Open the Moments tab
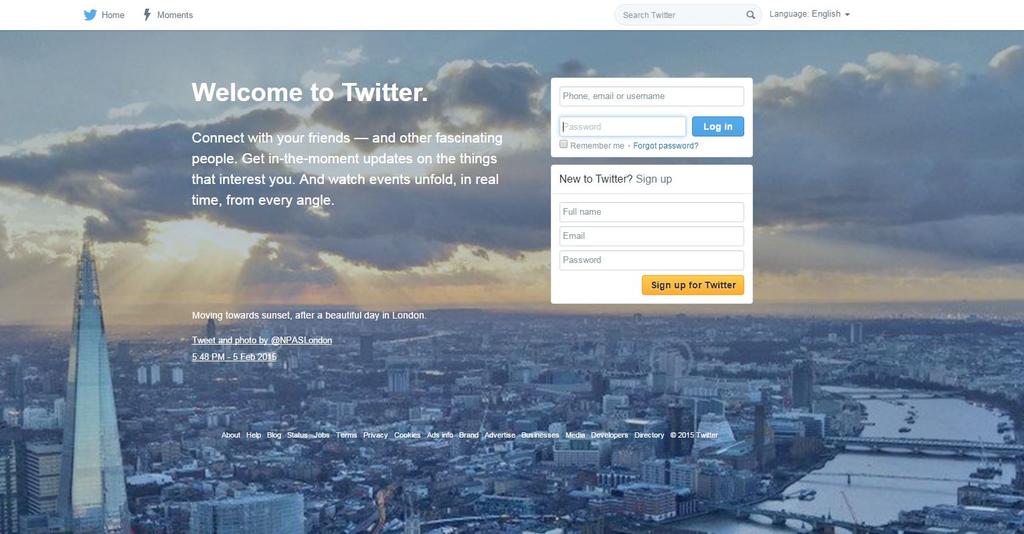 coord(168,14)
